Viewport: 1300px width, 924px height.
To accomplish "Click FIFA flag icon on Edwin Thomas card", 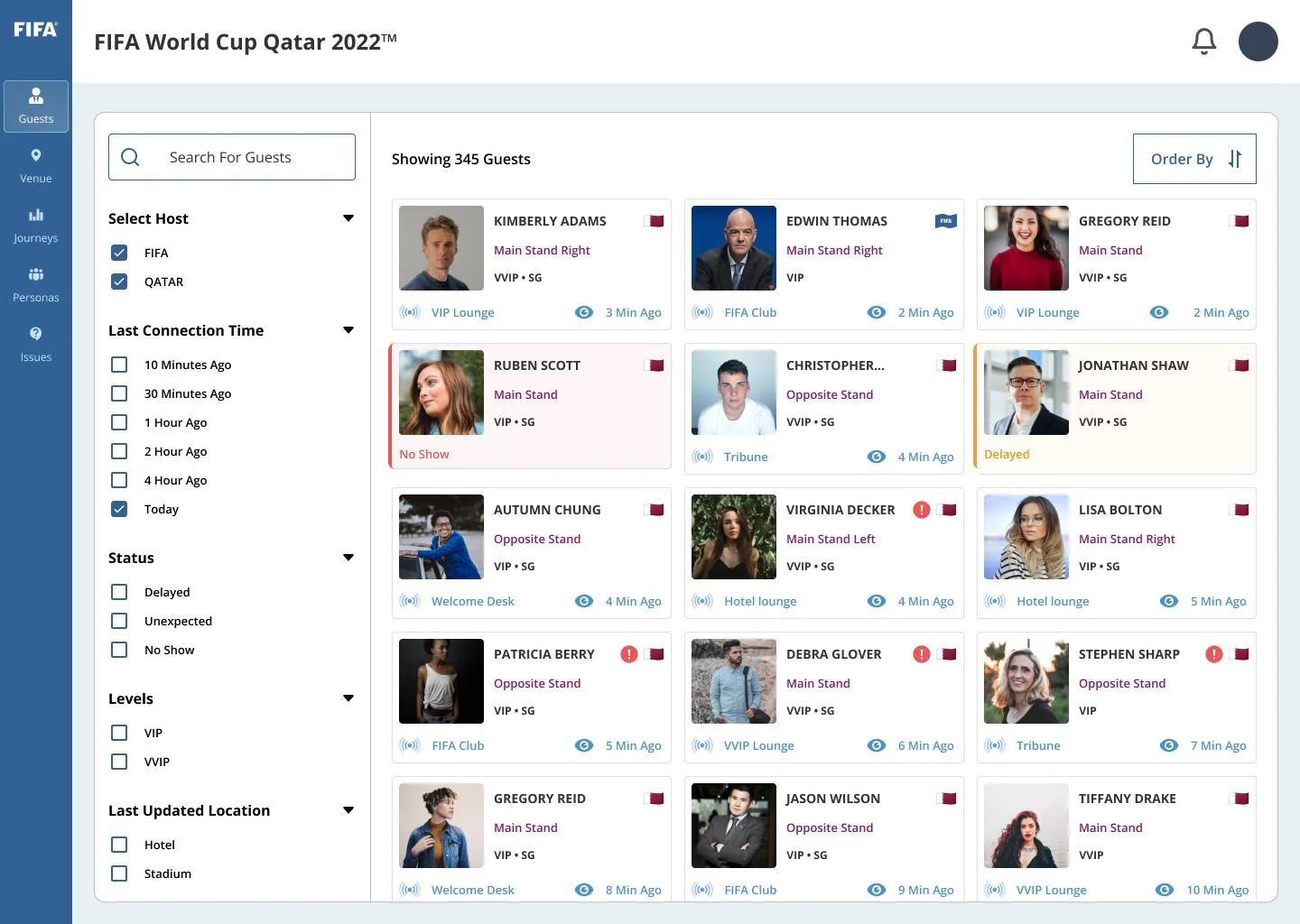I will coord(945,221).
